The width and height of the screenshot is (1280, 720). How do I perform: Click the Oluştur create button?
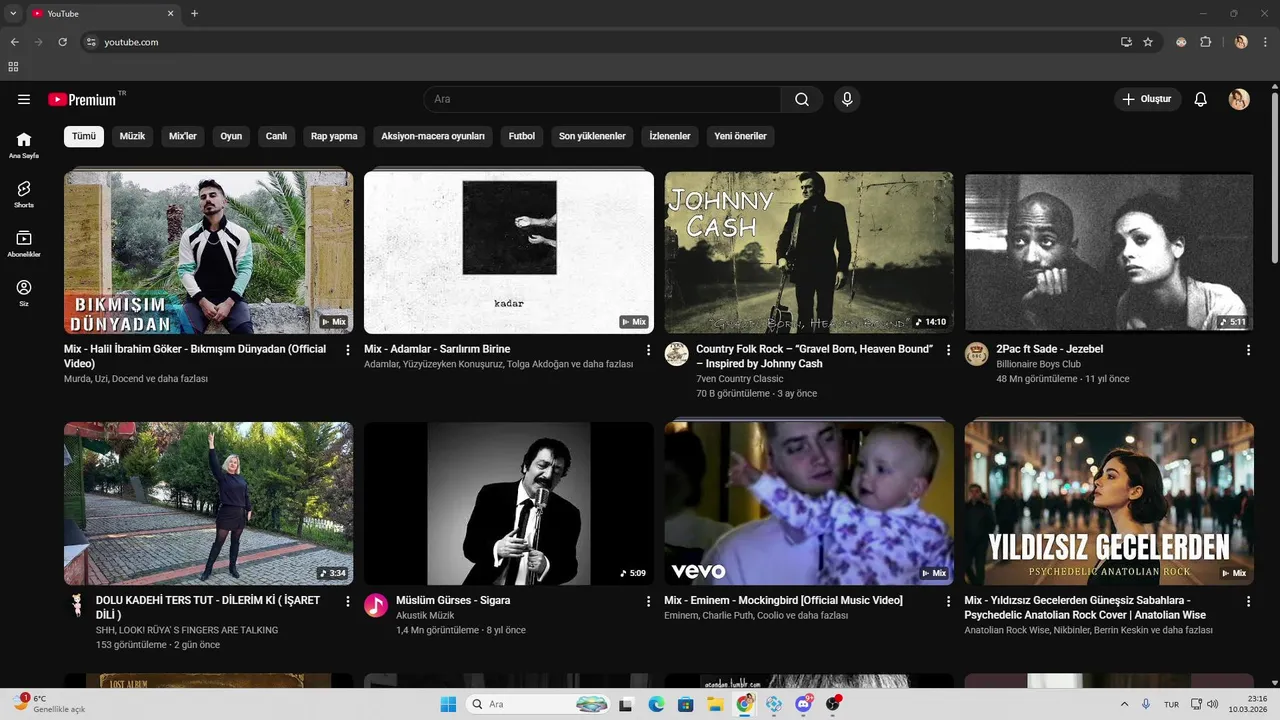(x=1147, y=99)
